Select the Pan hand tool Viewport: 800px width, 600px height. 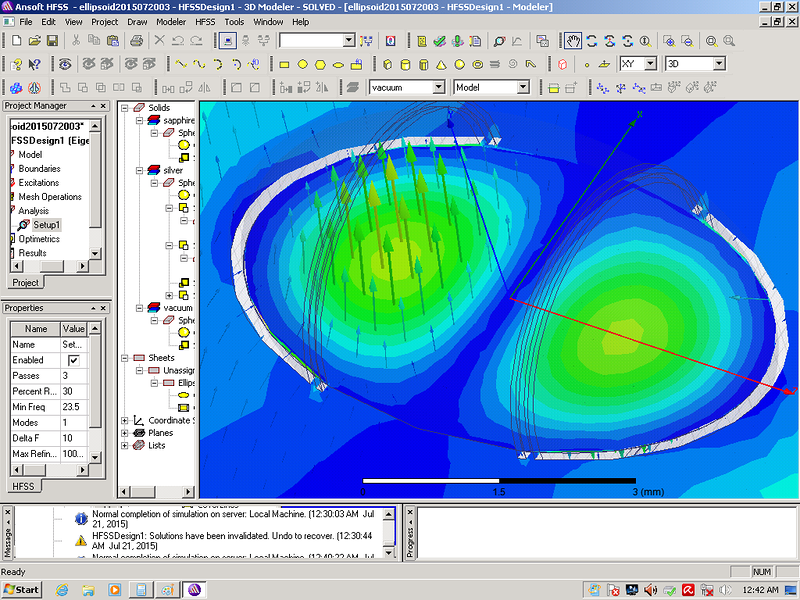572,41
